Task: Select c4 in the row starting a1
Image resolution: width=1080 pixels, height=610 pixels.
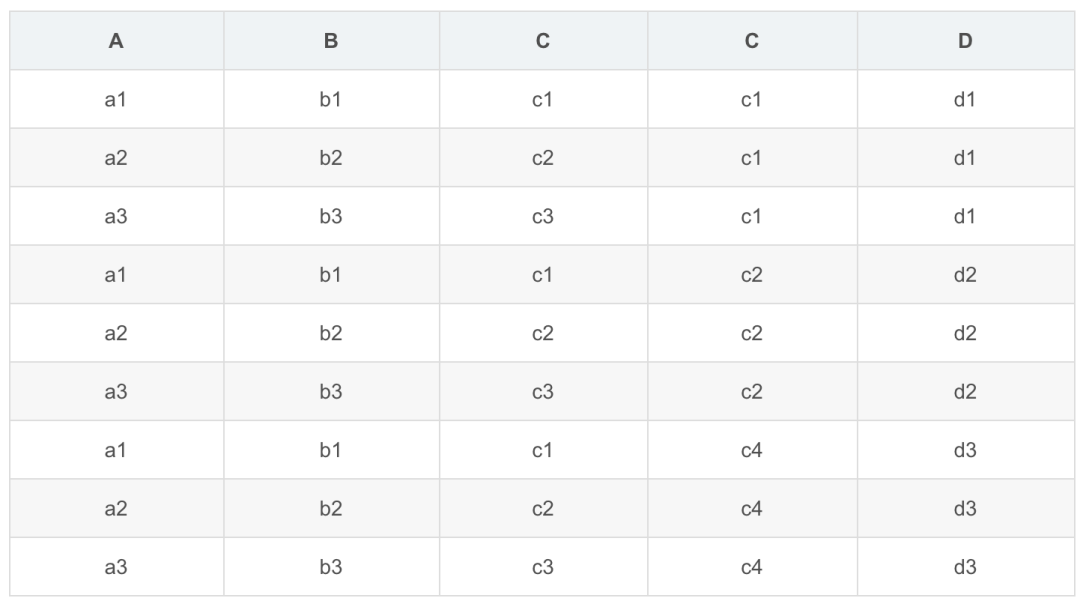Action: tap(752, 451)
